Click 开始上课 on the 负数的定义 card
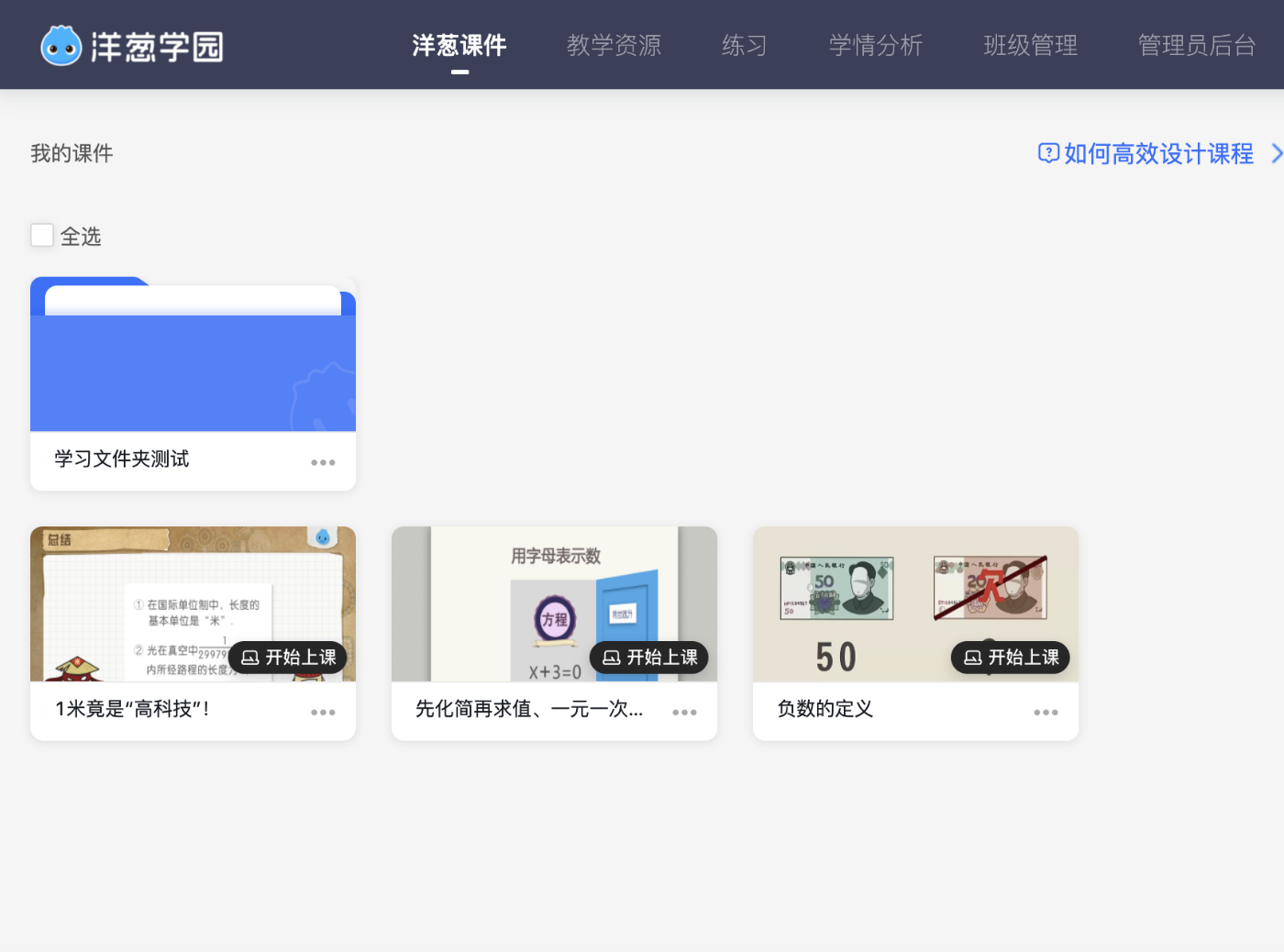 click(1011, 658)
